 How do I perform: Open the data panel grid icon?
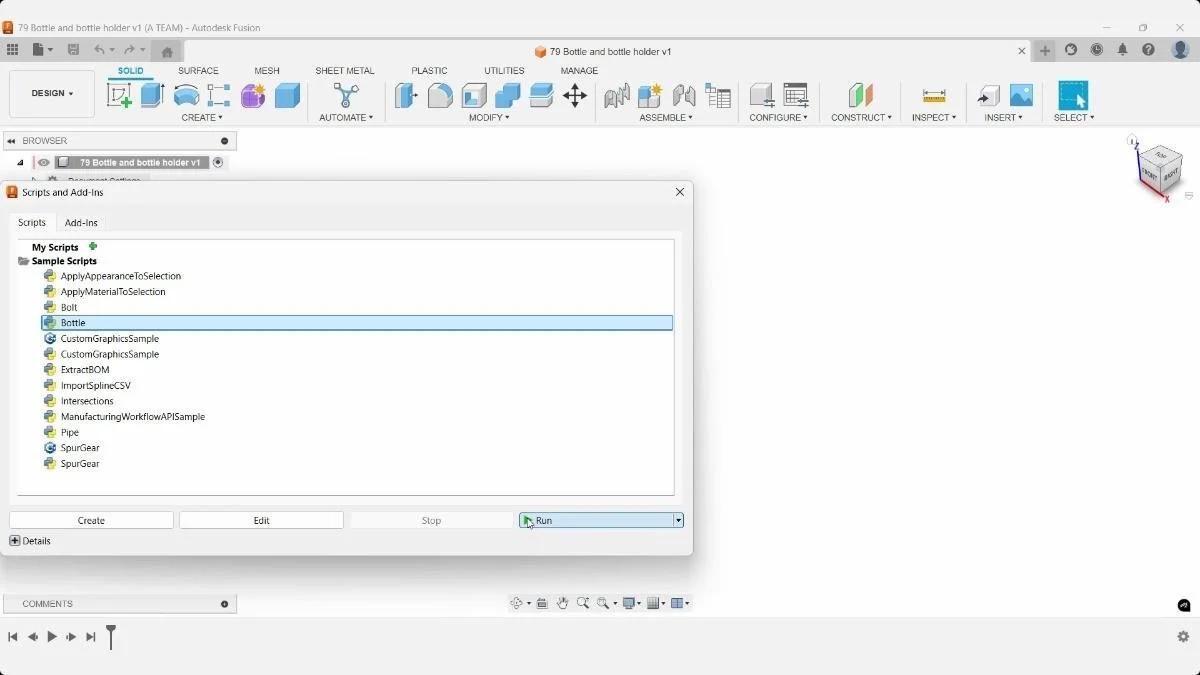click(x=12, y=50)
